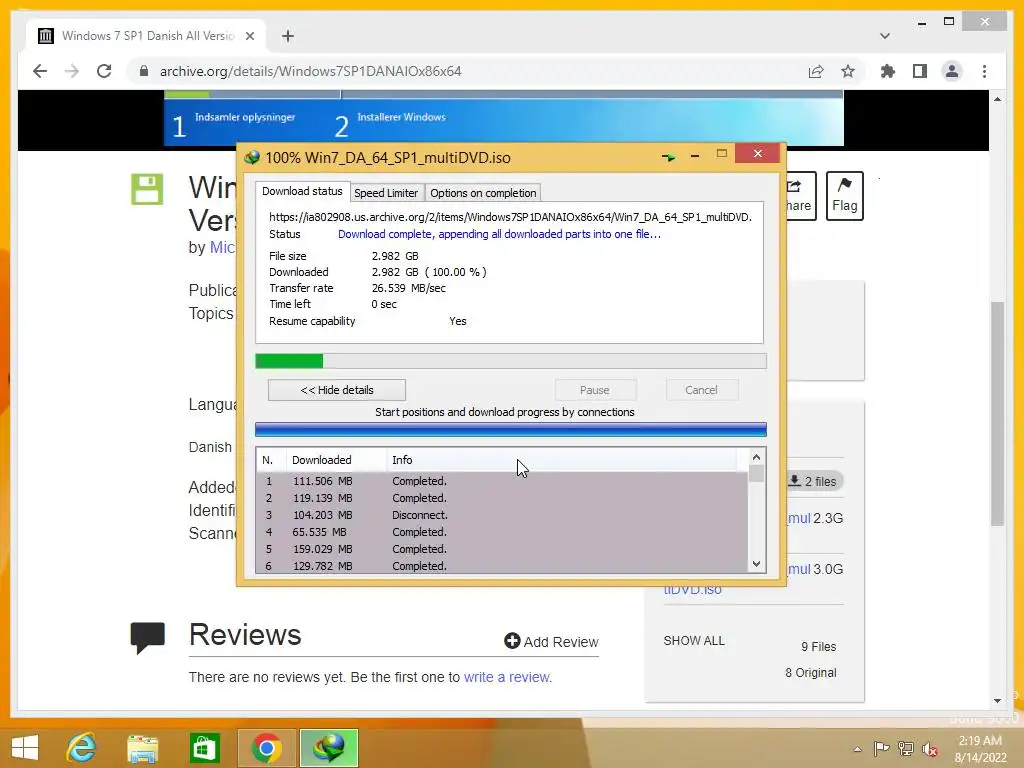Select the Windows 7 SP1 Danish tab
Screen dimensions: 1024x768
[x=147, y=36]
